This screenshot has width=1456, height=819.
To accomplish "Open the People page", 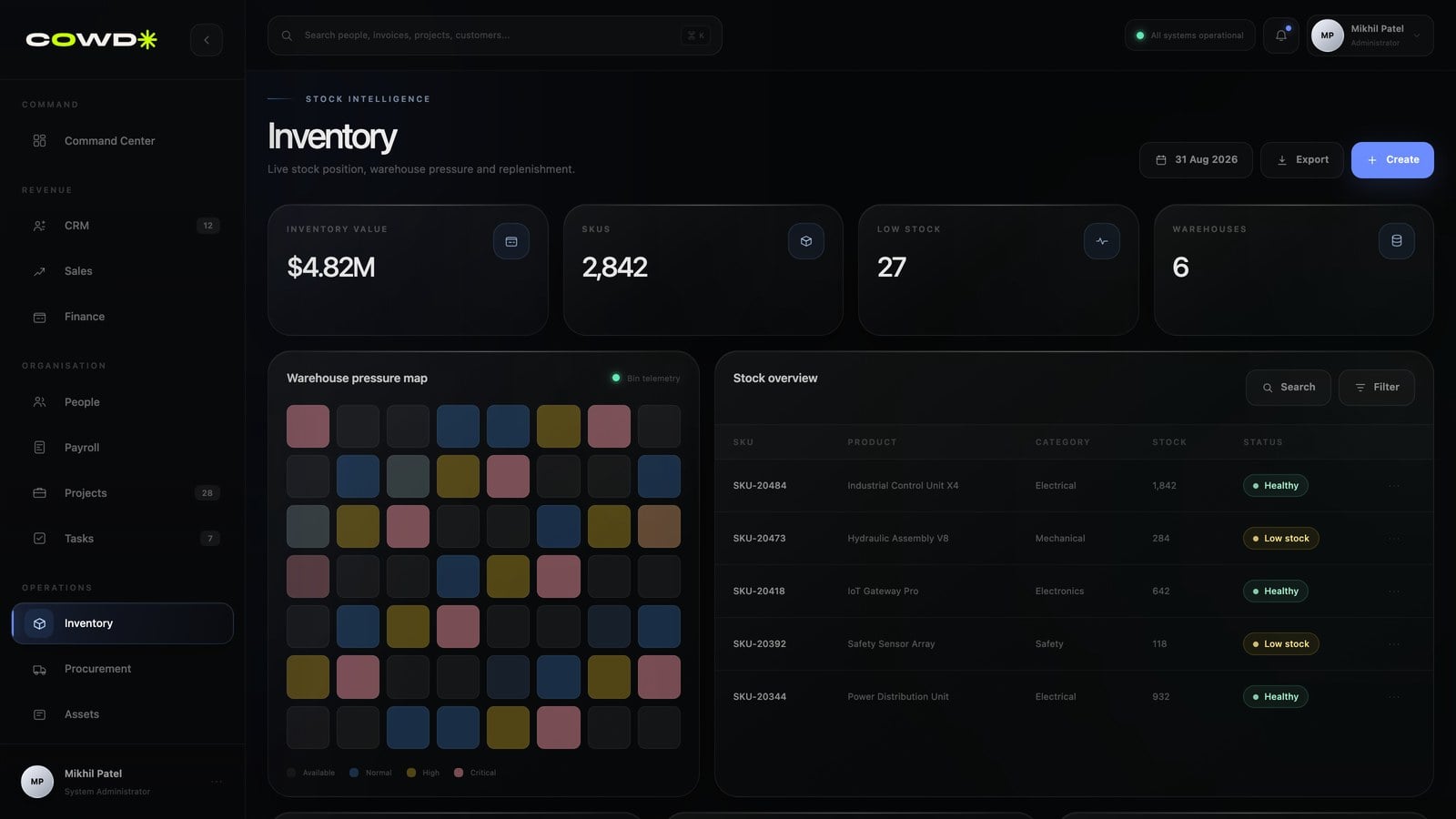I will coord(123,402).
